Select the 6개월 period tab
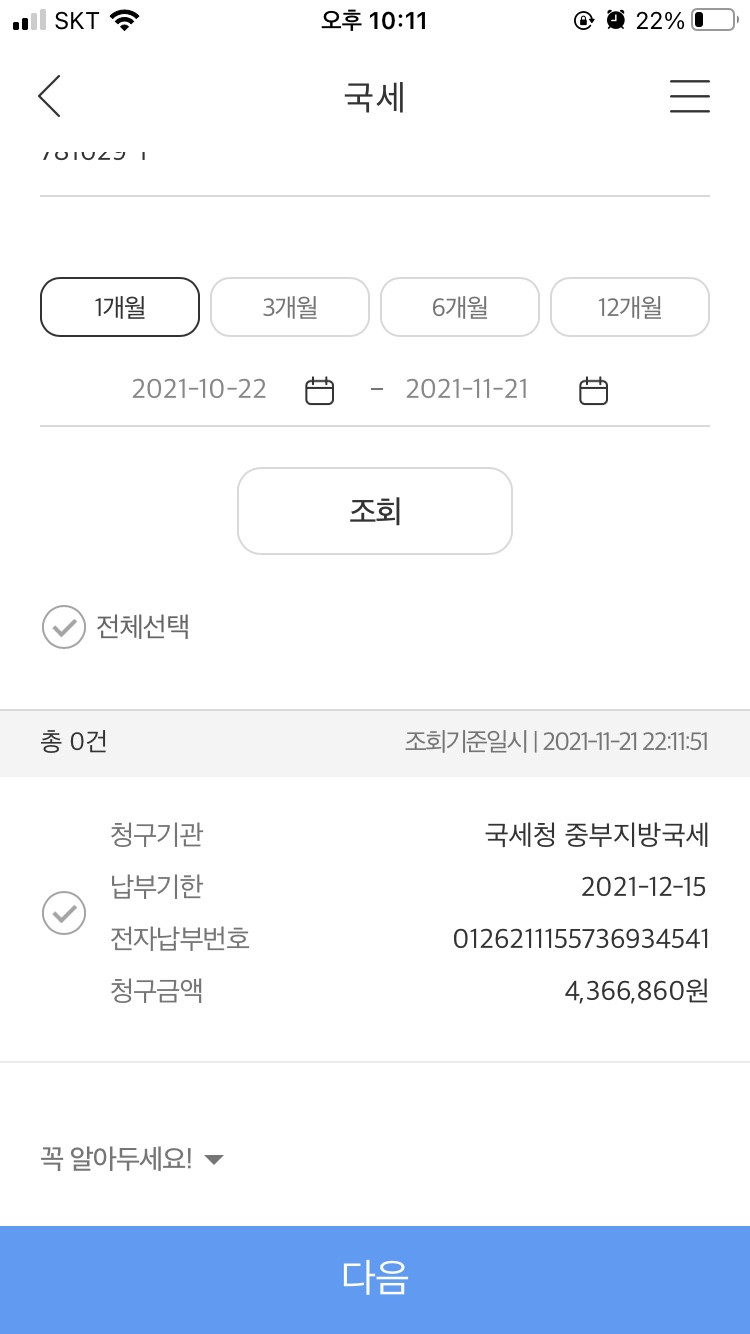The width and height of the screenshot is (750, 1334). tap(460, 307)
